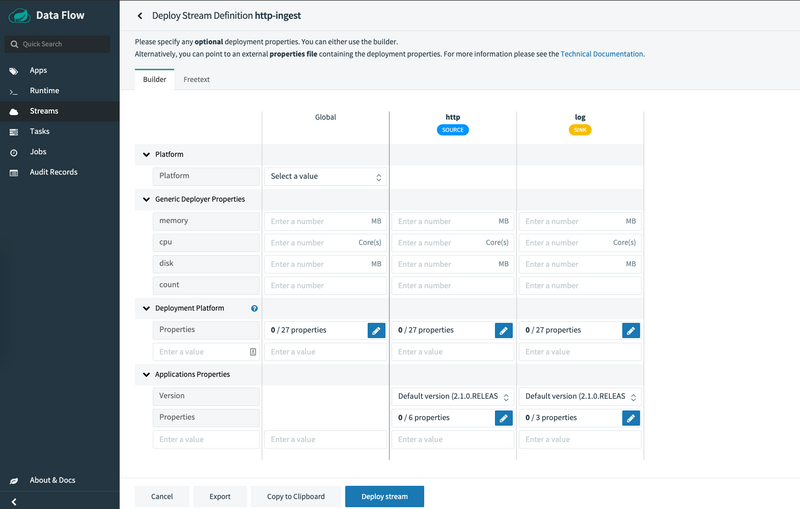Click the Deployment Platform help question icon
Screen dimensions: 800x509
[254, 308]
